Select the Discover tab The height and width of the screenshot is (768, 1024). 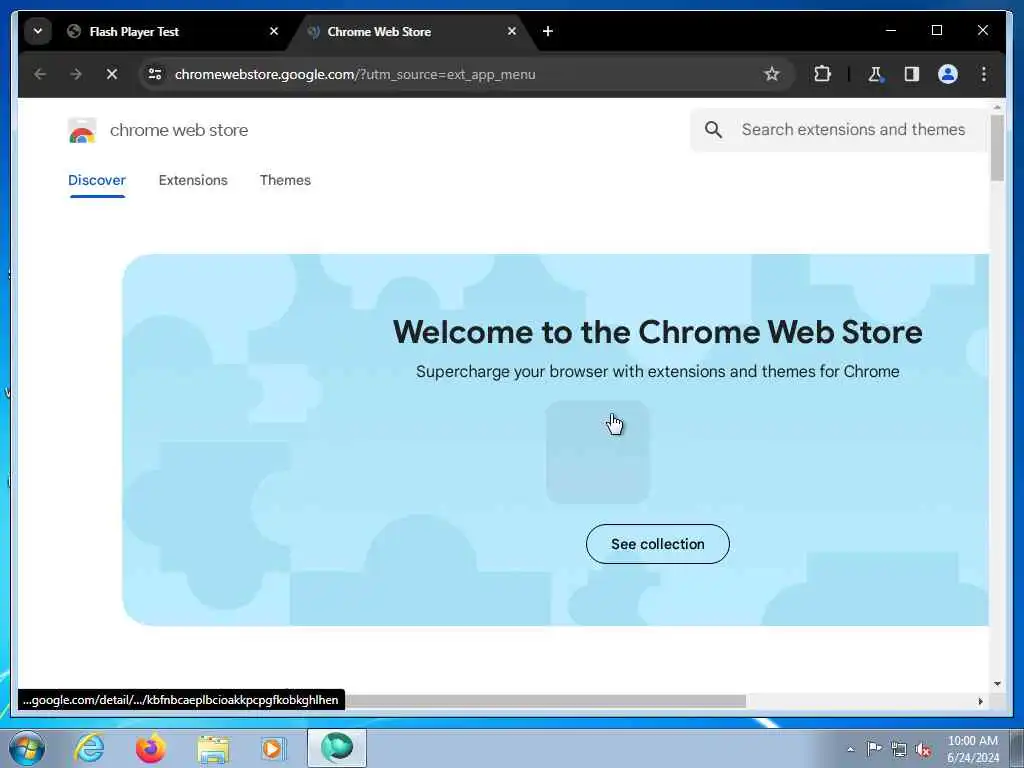coord(97,180)
